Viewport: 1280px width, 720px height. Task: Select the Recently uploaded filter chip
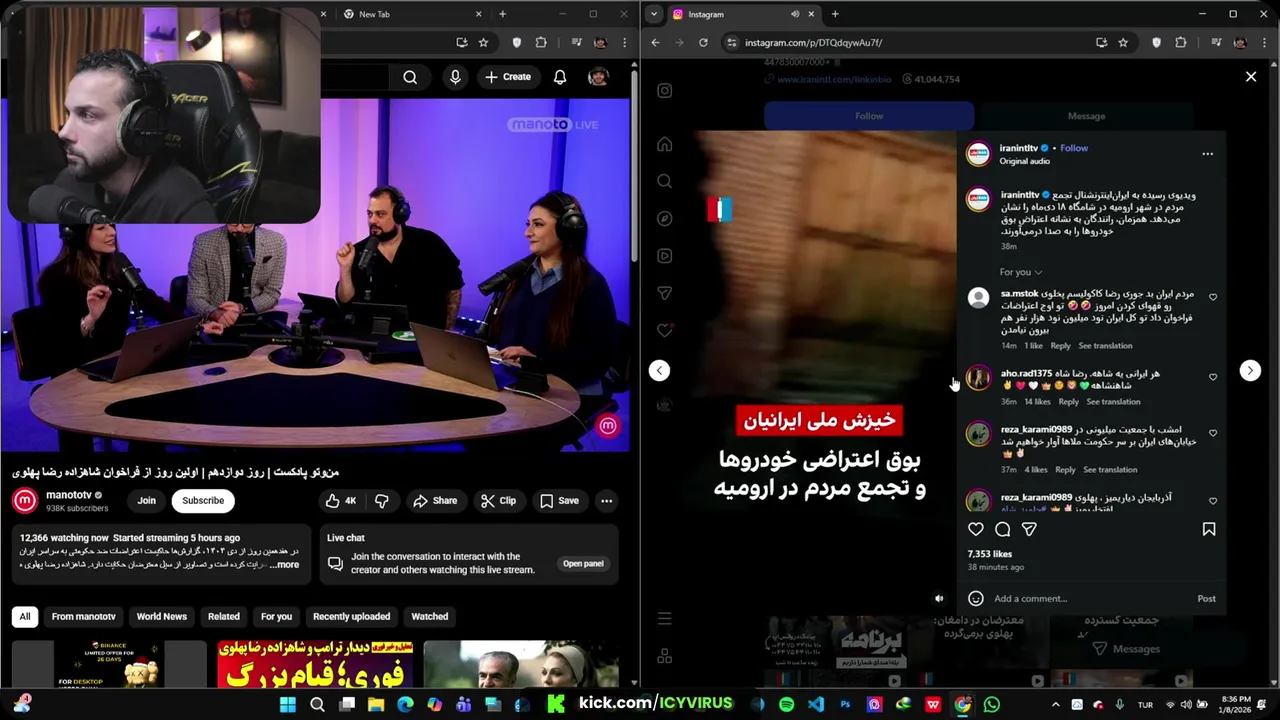tap(351, 617)
